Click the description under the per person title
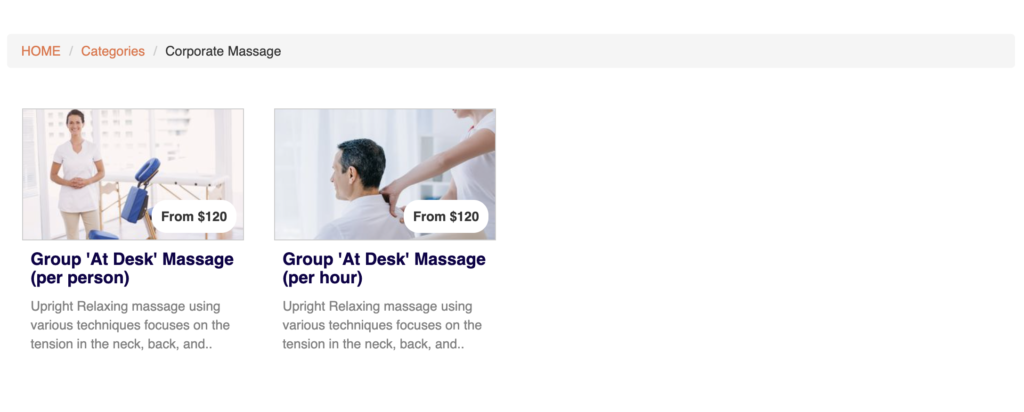1024x412 pixels. click(130, 325)
